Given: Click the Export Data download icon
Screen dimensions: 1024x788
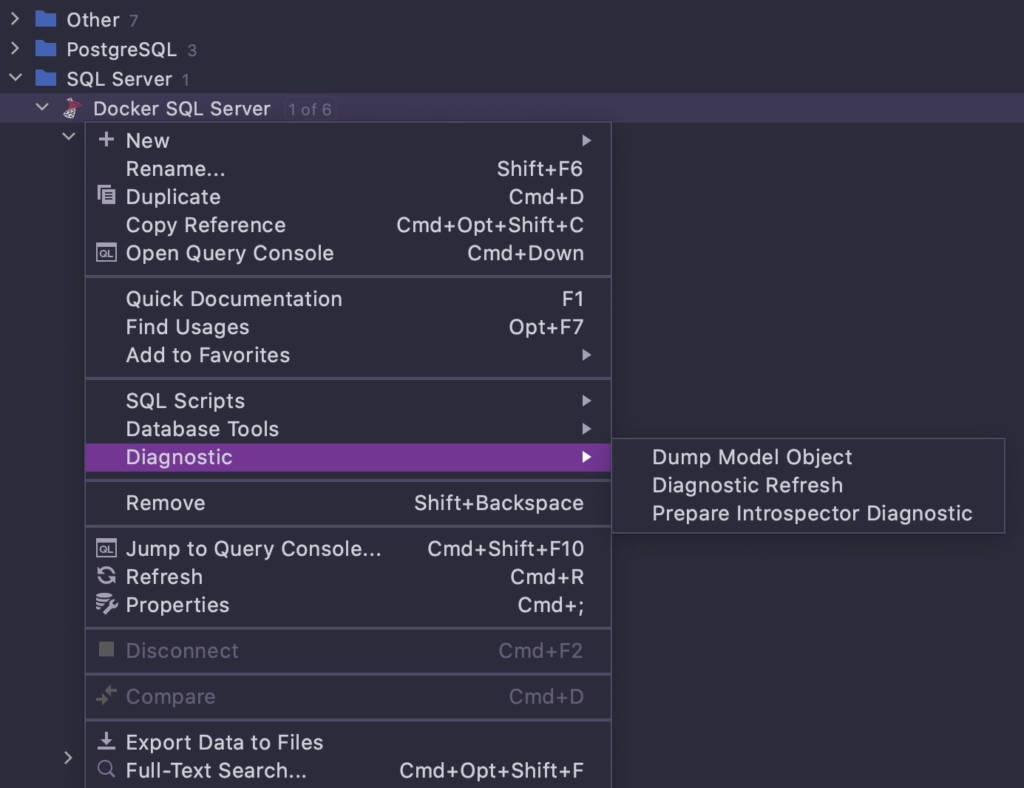Looking at the screenshot, I should click(x=106, y=741).
